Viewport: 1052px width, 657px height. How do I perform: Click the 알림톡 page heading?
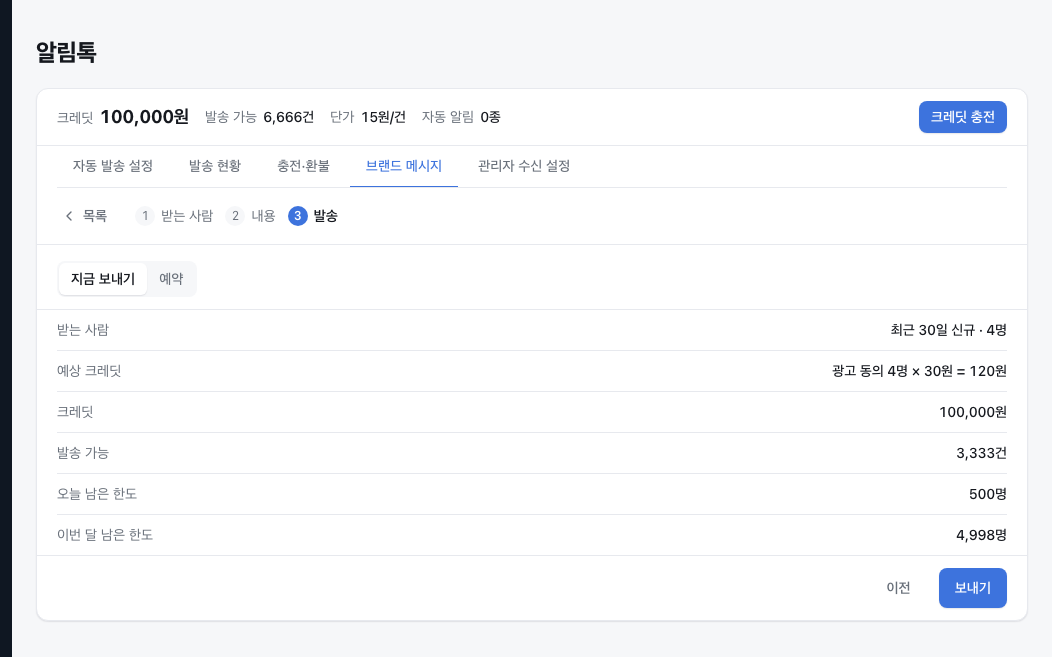66,52
